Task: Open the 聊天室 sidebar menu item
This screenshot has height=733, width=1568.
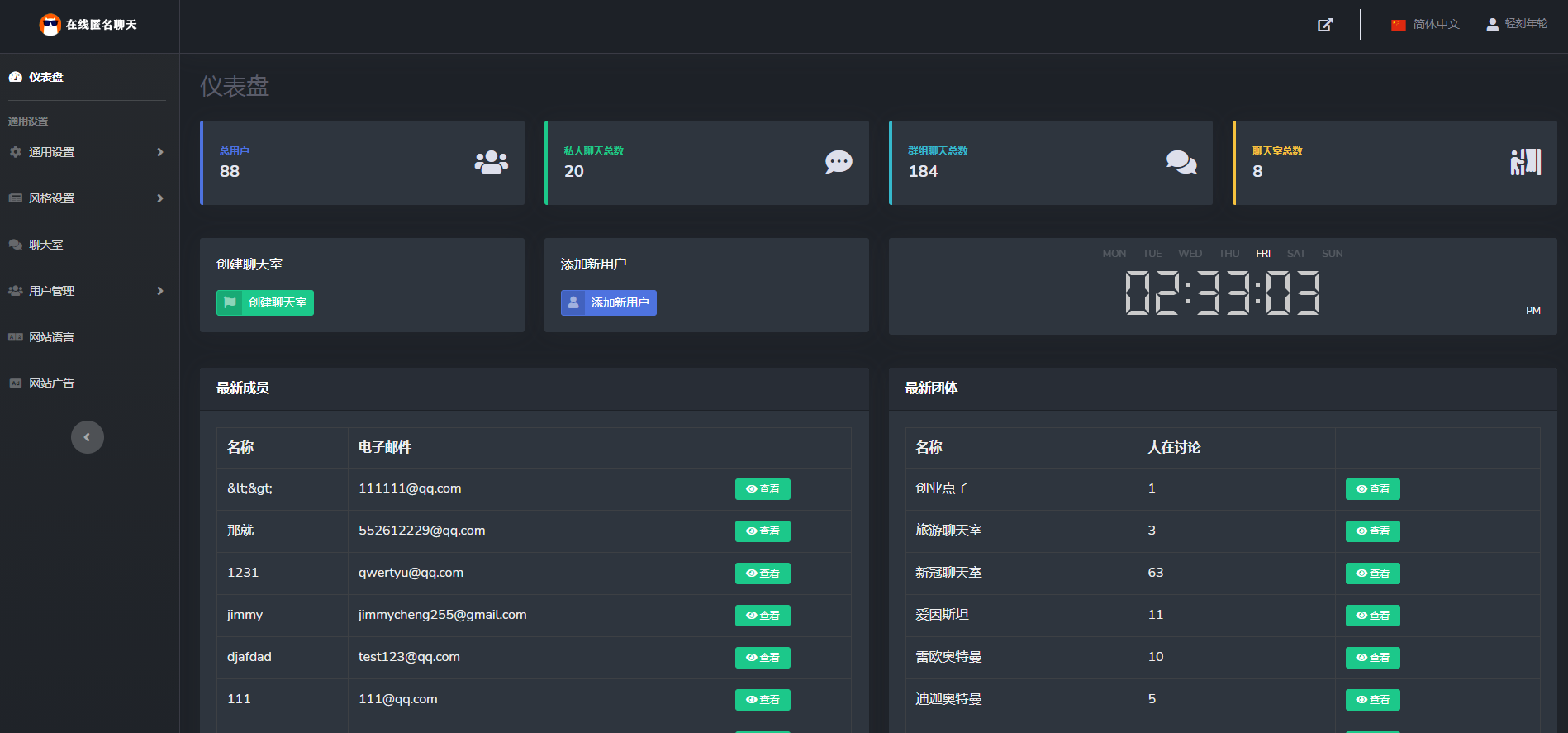Action: click(x=46, y=245)
